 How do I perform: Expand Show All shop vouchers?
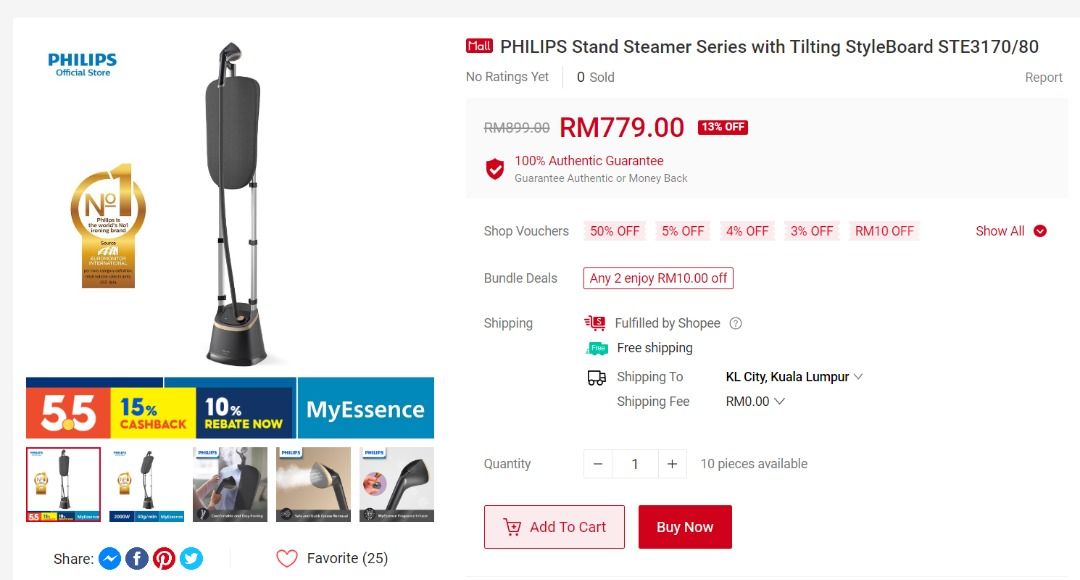click(x=1011, y=231)
